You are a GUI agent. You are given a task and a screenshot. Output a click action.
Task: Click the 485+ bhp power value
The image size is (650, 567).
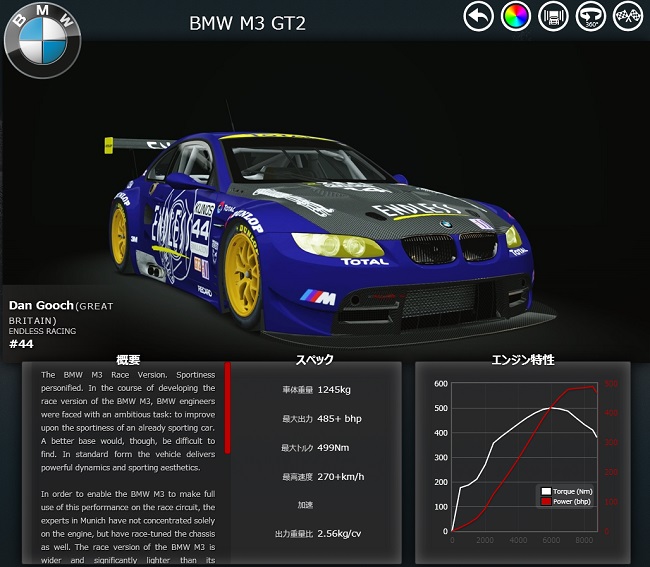[340, 419]
